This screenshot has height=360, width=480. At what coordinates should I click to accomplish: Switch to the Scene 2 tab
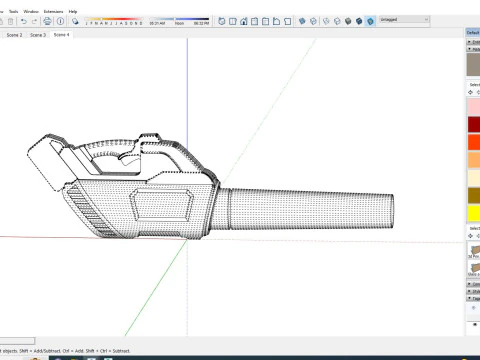tap(14, 35)
